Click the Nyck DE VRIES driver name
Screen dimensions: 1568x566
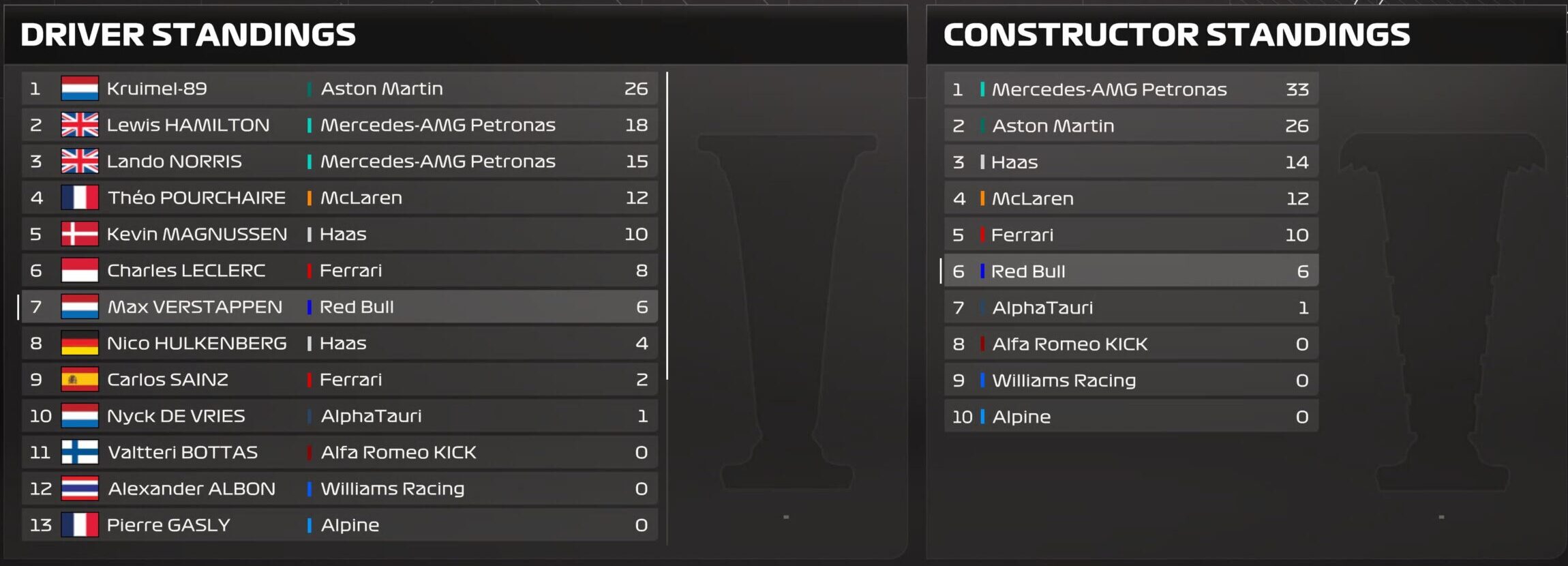tap(176, 416)
